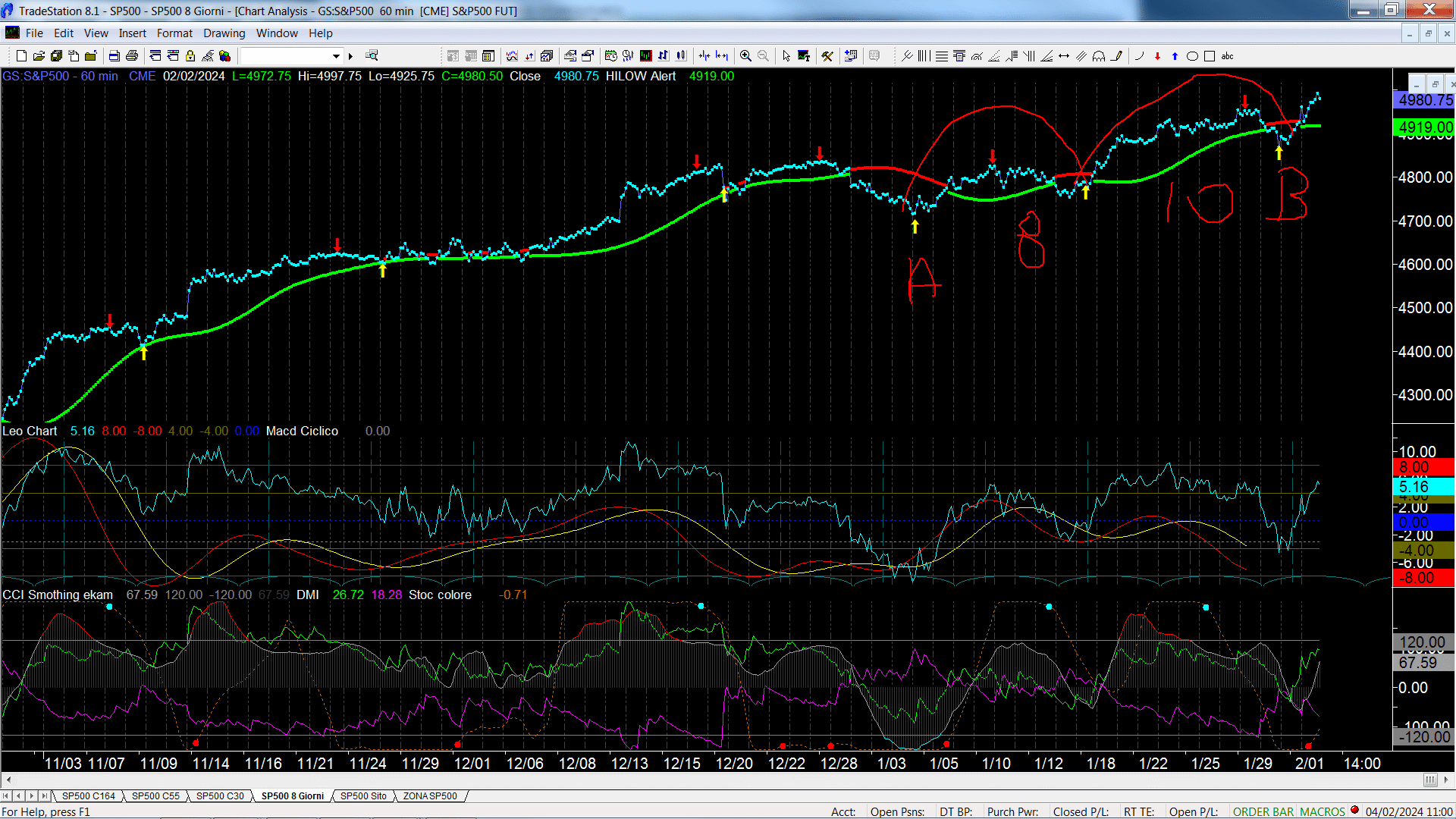The image size is (1456, 819).
Task: Switch to the ZONA SP500 tab
Action: click(x=430, y=796)
